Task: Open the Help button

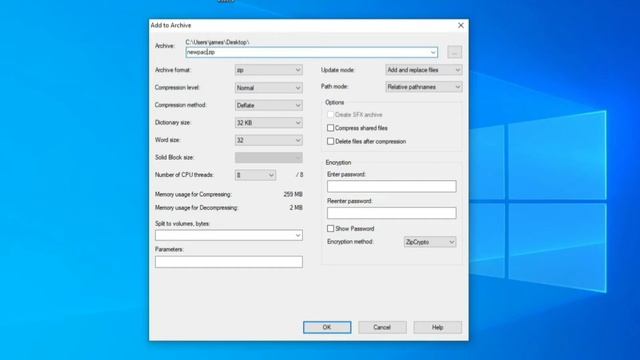Action: pos(438,327)
